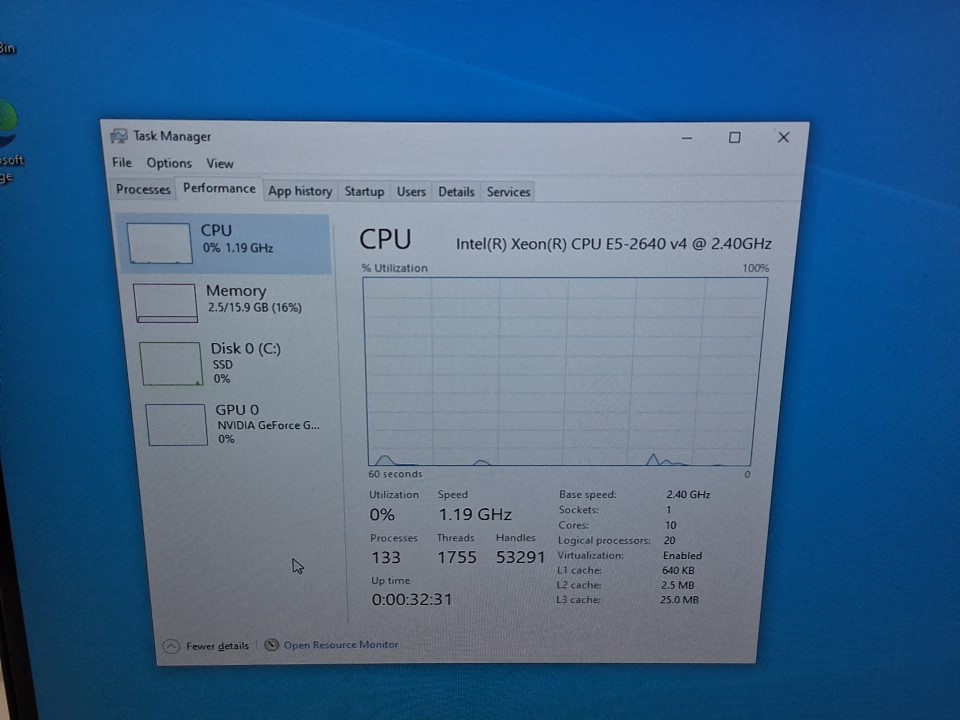Switch to the Users tab
The image size is (960, 720).
tap(411, 191)
